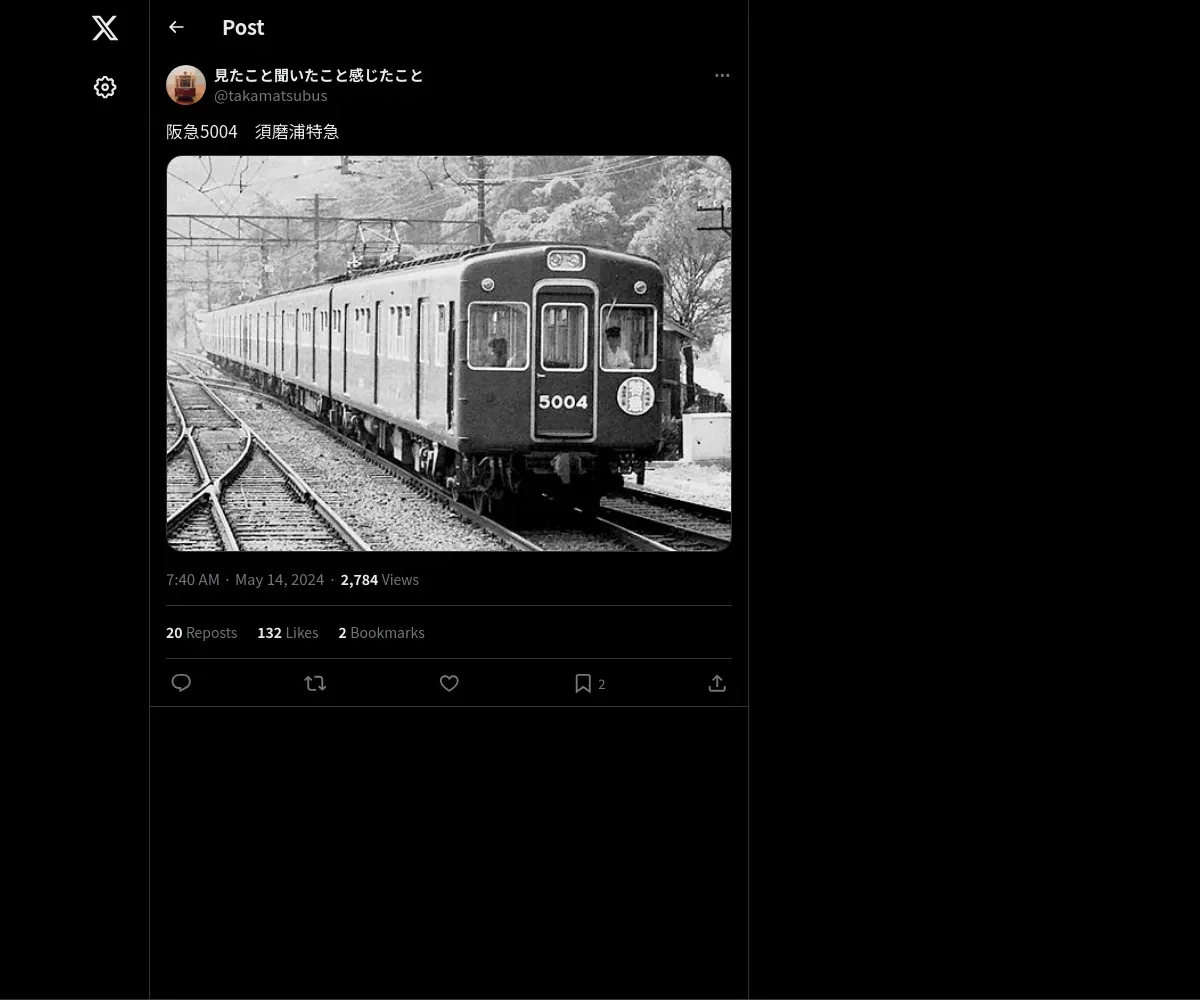Image resolution: width=1200 pixels, height=1000 pixels.
Task: Click the May 14, 2024 date
Action: (x=279, y=580)
